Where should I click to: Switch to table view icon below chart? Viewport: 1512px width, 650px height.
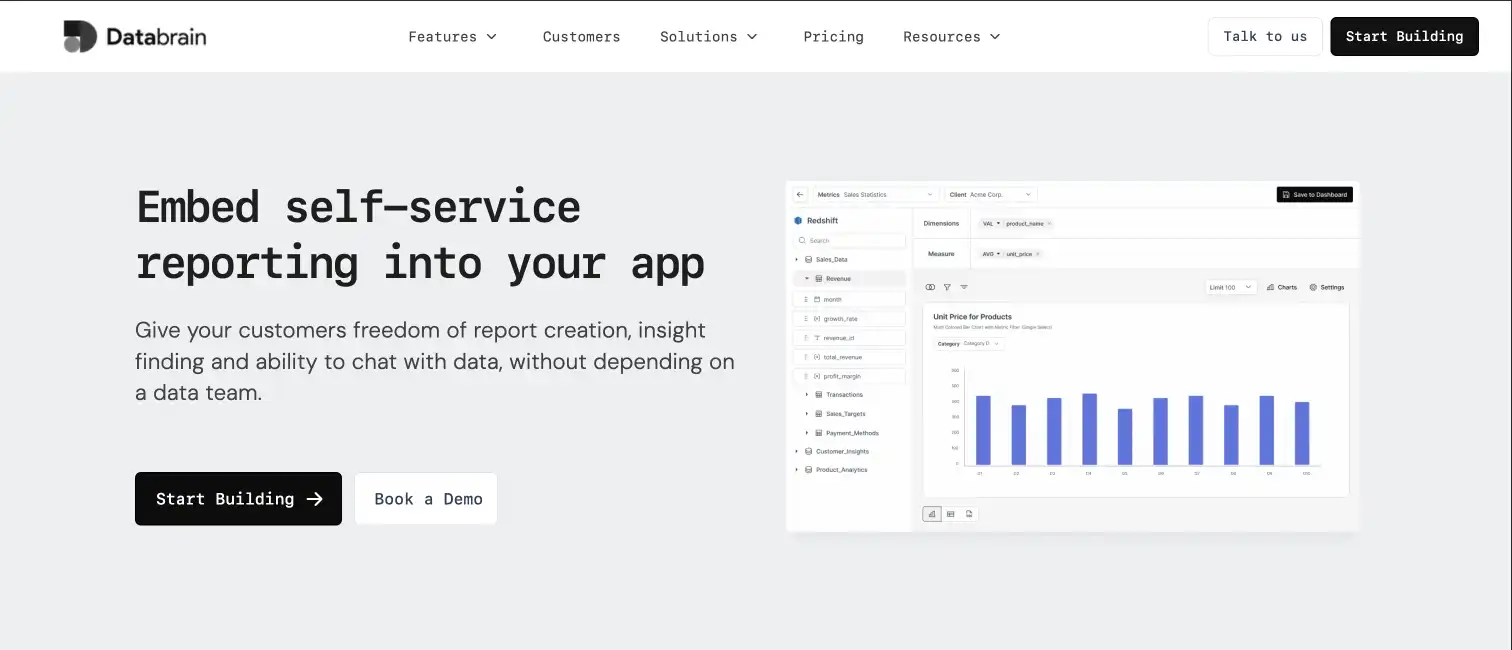click(x=951, y=514)
